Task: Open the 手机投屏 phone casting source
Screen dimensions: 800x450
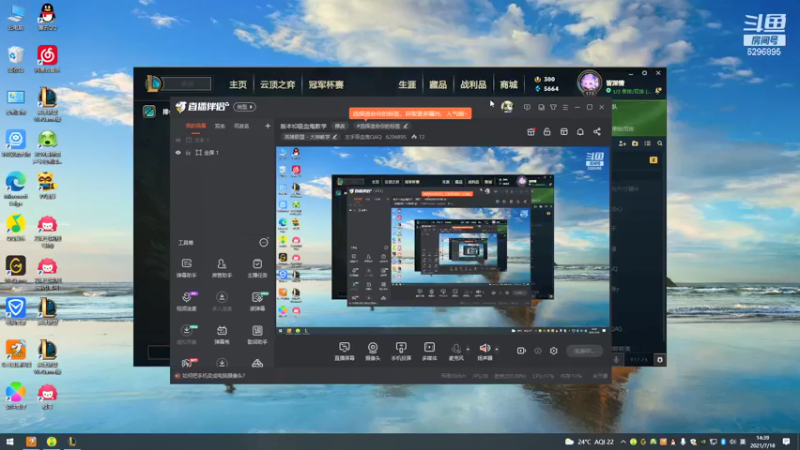Action: pyautogui.click(x=401, y=352)
